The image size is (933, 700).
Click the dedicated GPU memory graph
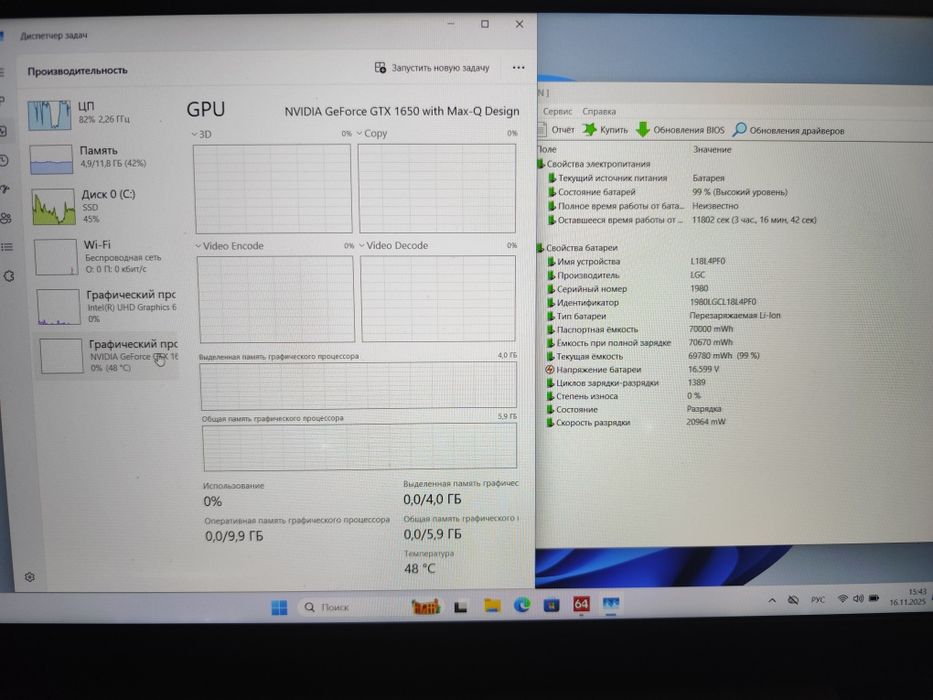358,385
